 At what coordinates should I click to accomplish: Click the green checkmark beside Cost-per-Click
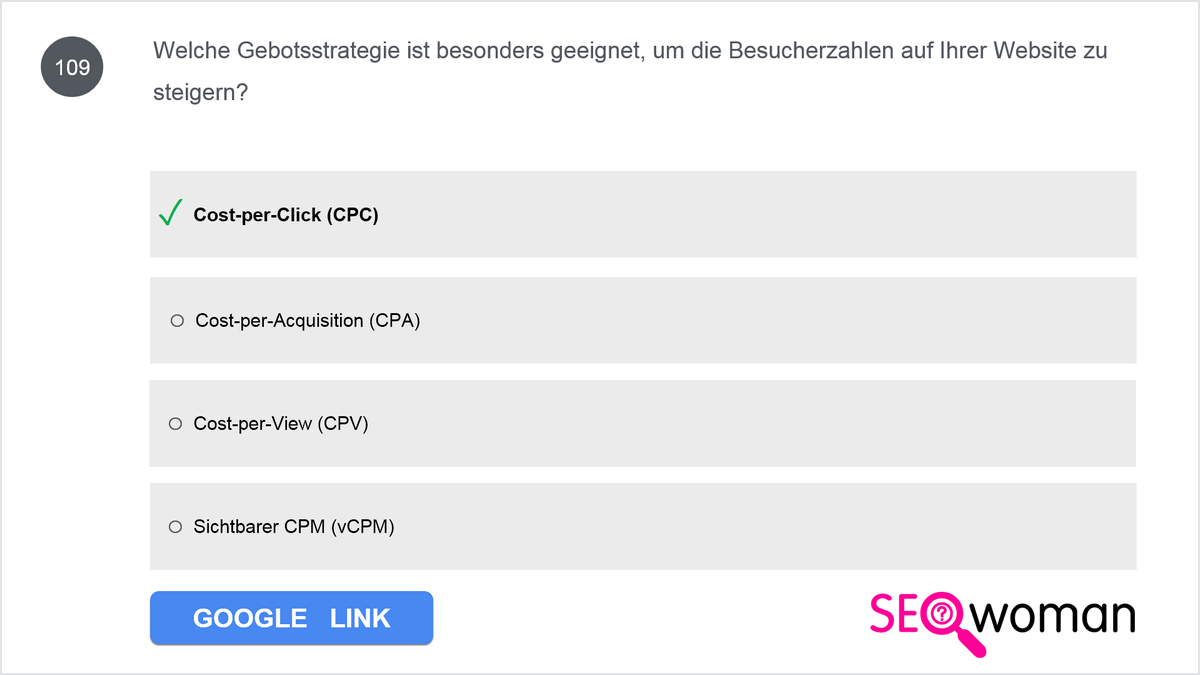171,213
